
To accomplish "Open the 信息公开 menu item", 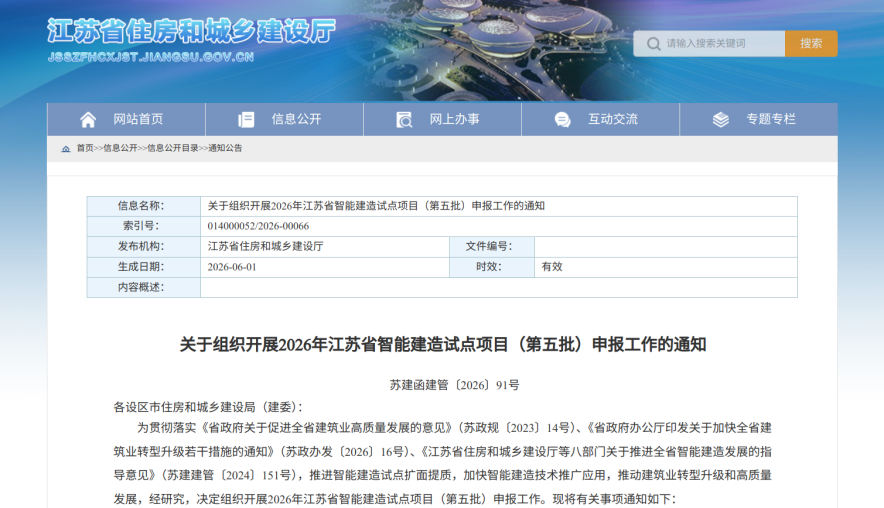I will (x=285, y=120).
